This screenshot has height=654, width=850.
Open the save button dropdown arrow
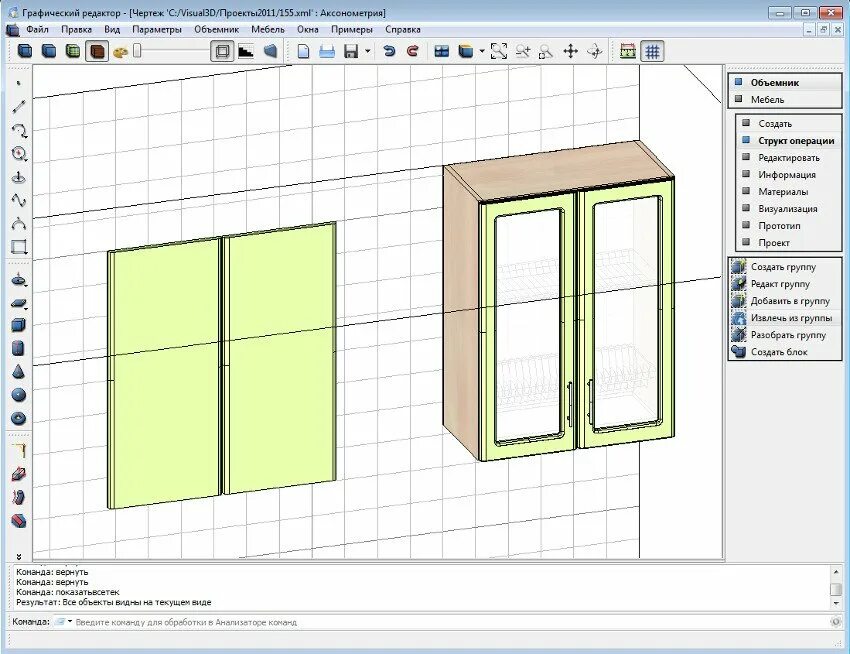point(368,52)
